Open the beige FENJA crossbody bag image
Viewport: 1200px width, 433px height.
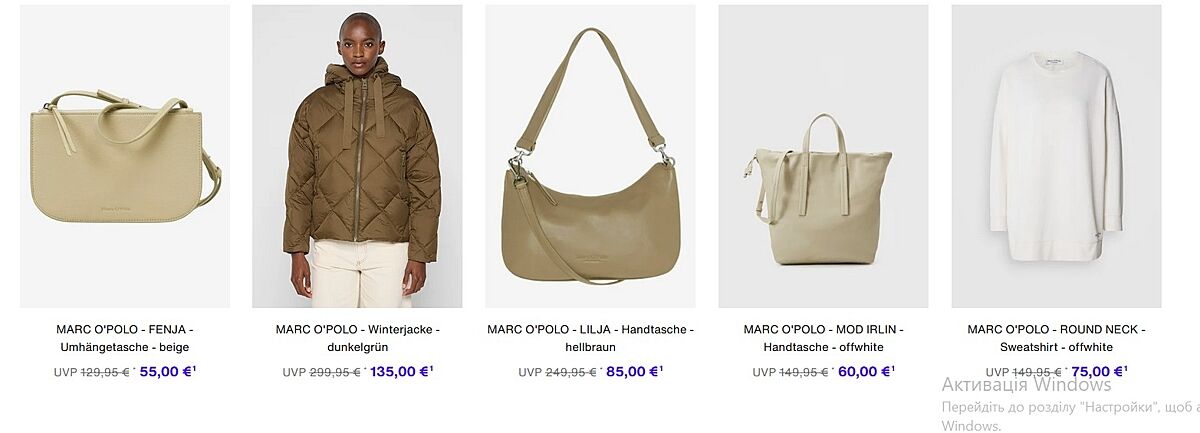[125, 156]
